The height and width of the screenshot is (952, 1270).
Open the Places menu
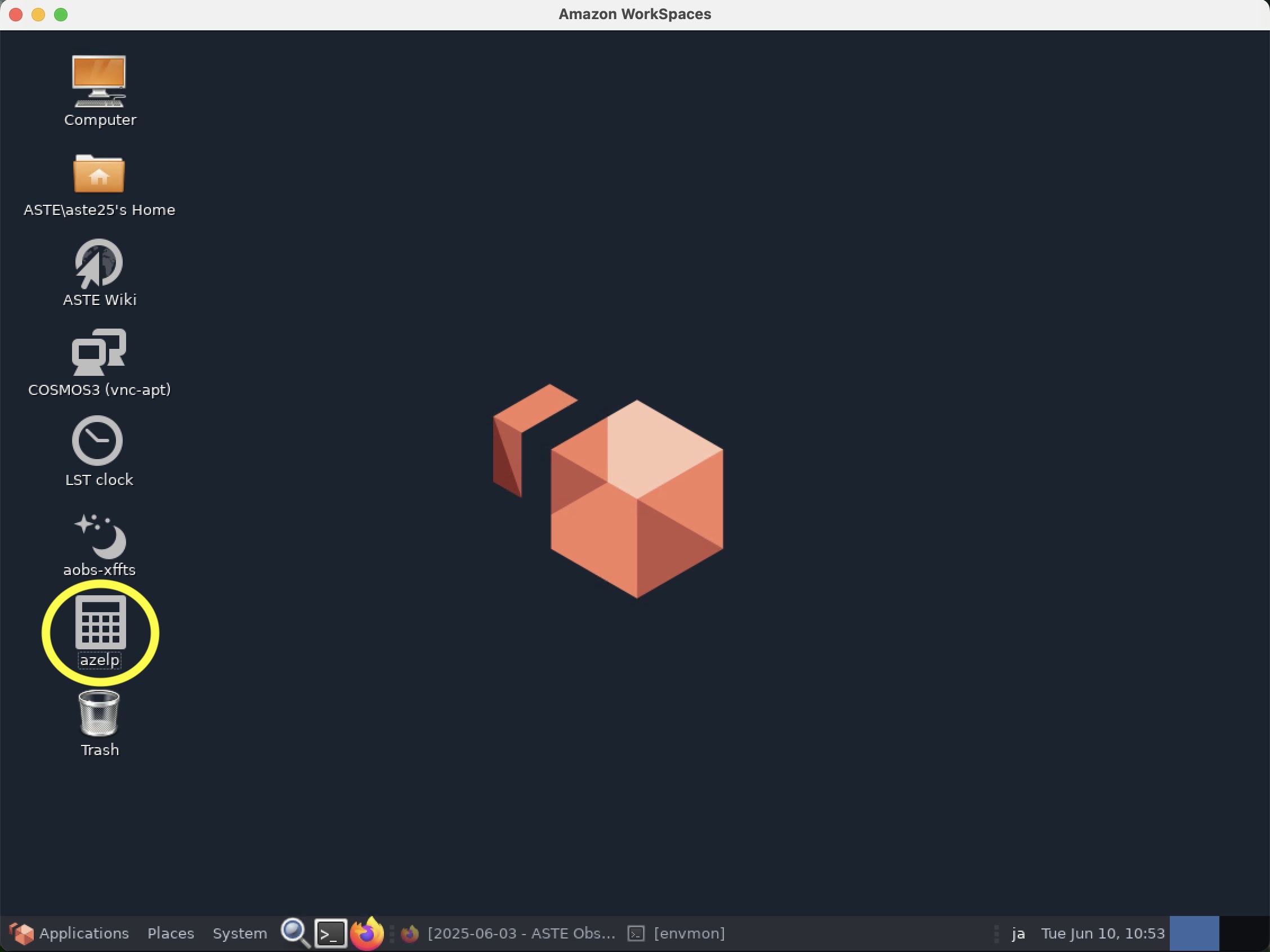pos(171,933)
